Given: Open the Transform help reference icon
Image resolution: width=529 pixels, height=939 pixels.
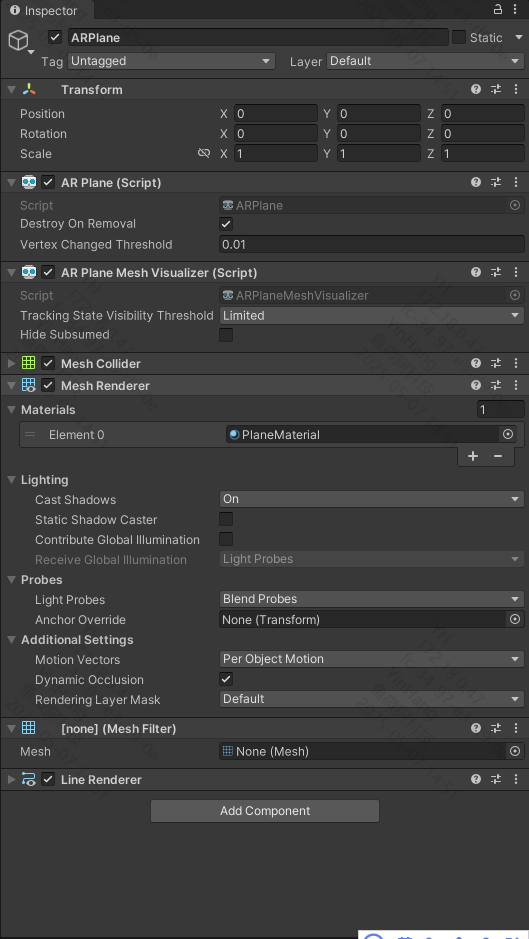Looking at the screenshot, I should tap(476, 89).
